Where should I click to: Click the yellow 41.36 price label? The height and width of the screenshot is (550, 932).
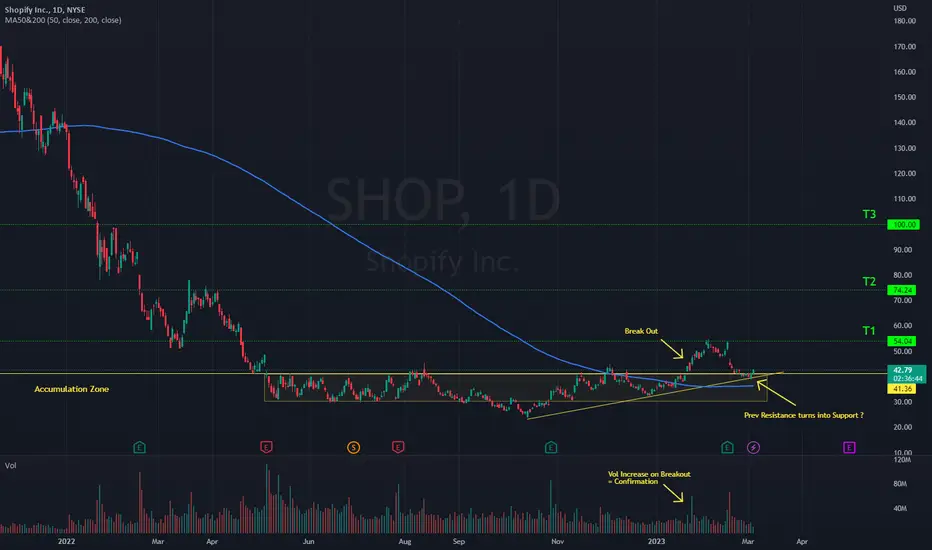(x=902, y=389)
